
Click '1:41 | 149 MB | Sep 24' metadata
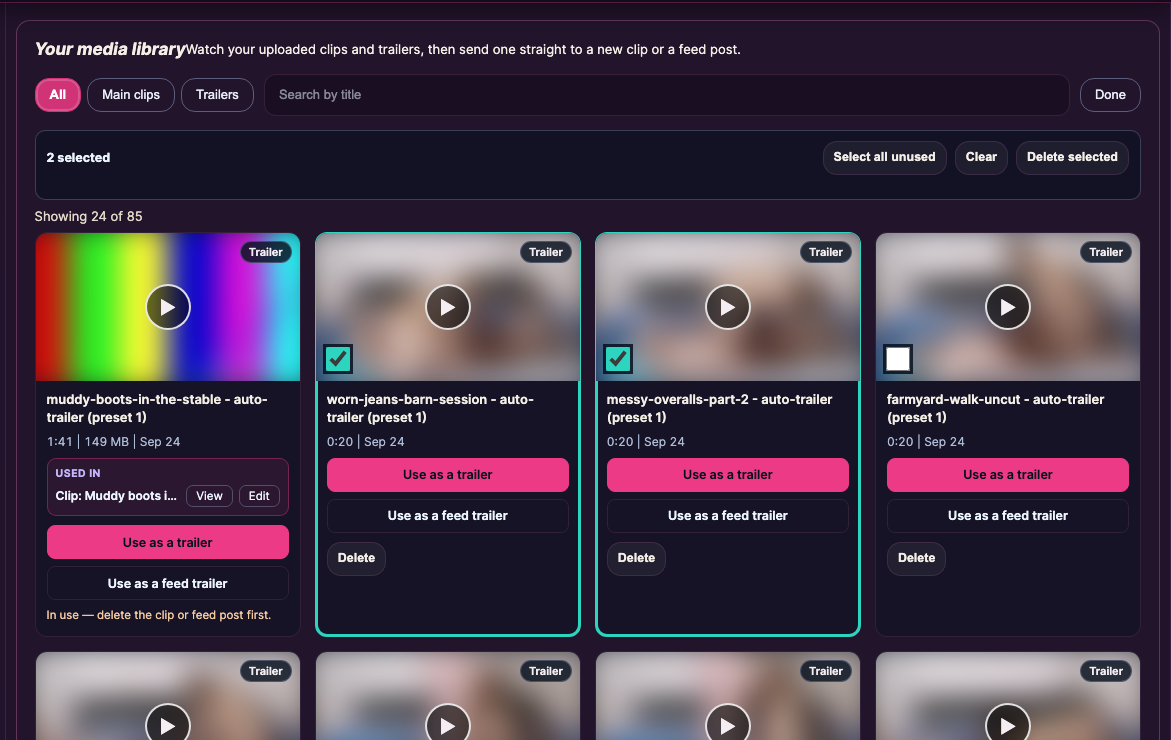click(114, 442)
